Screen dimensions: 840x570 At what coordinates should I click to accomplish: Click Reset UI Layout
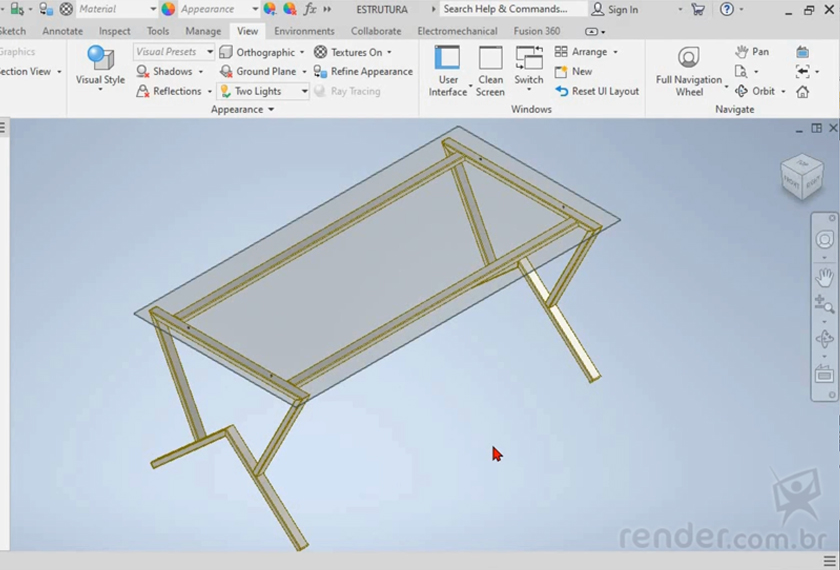[597, 91]
